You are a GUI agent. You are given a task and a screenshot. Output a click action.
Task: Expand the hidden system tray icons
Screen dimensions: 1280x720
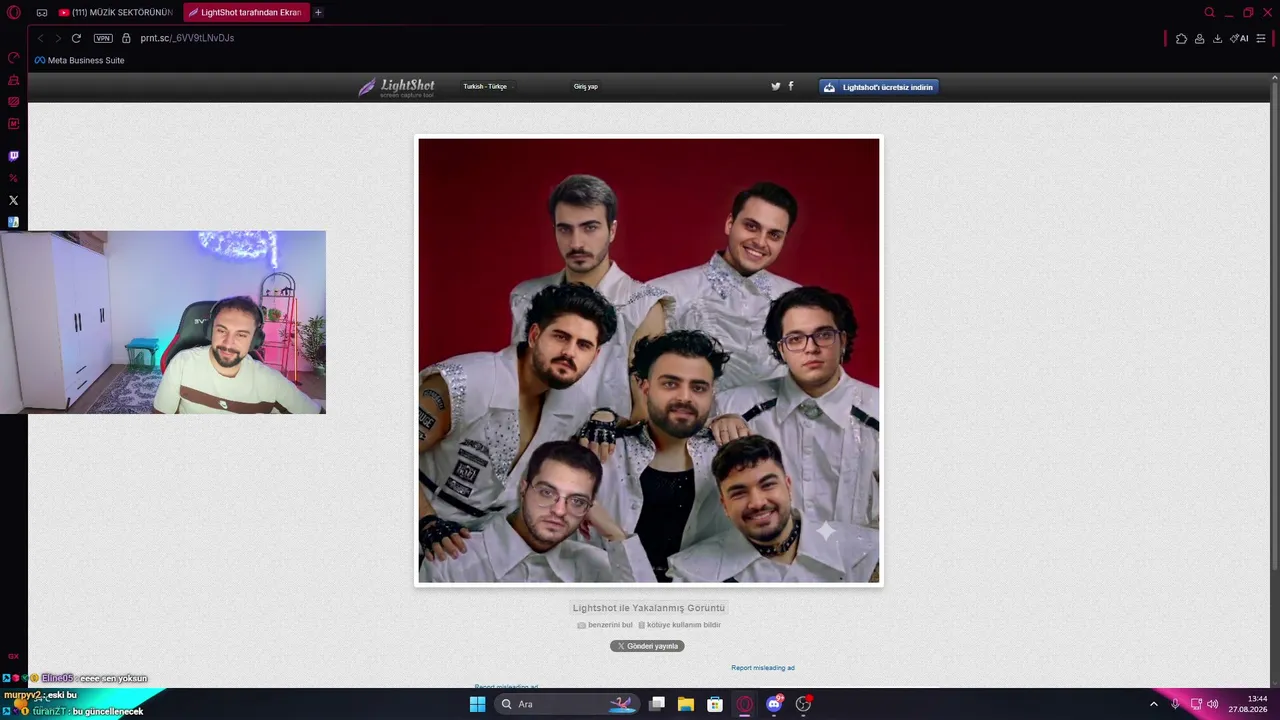pos(1154,704)
